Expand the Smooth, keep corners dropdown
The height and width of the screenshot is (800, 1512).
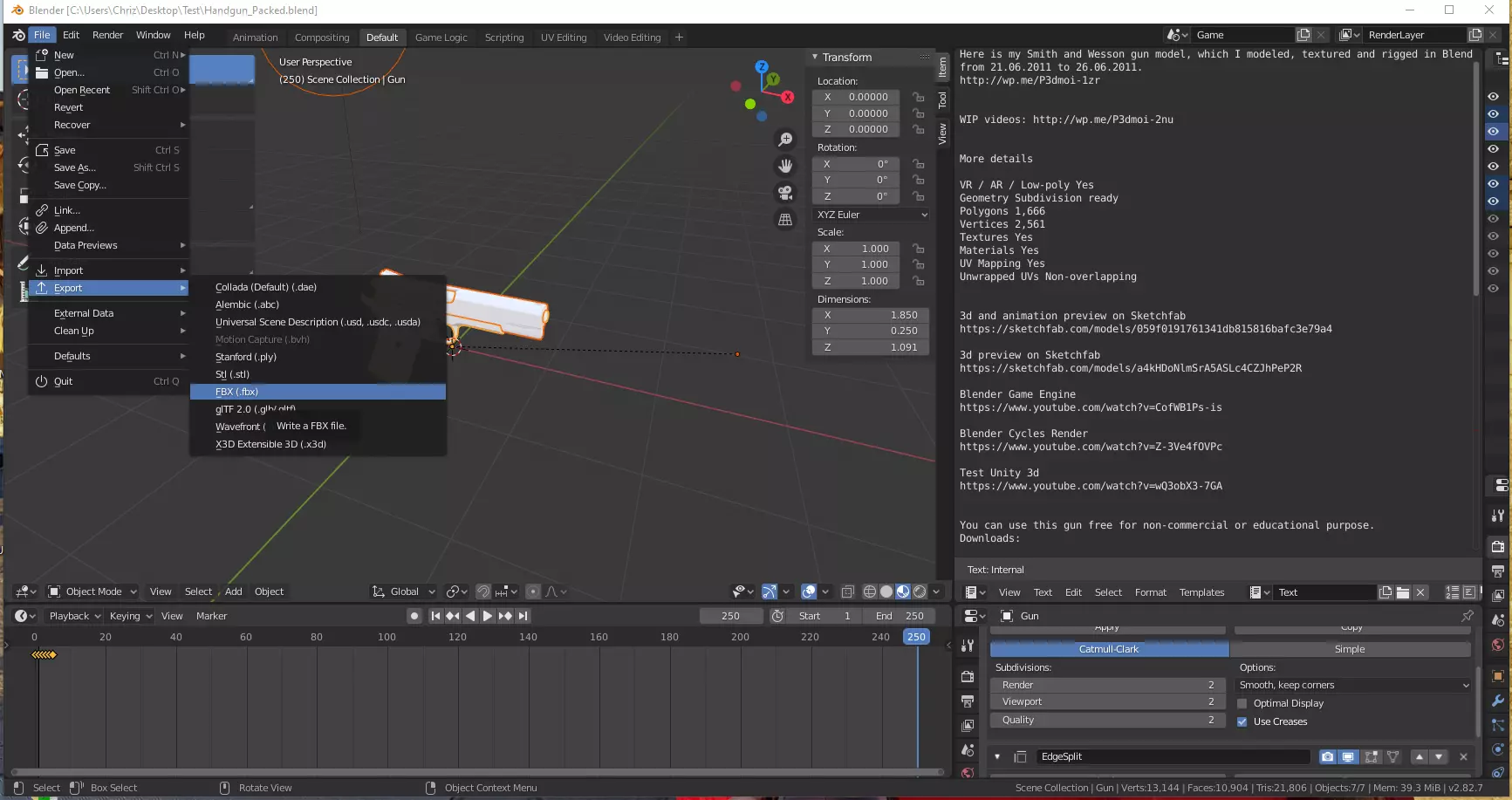(1354, 685)
